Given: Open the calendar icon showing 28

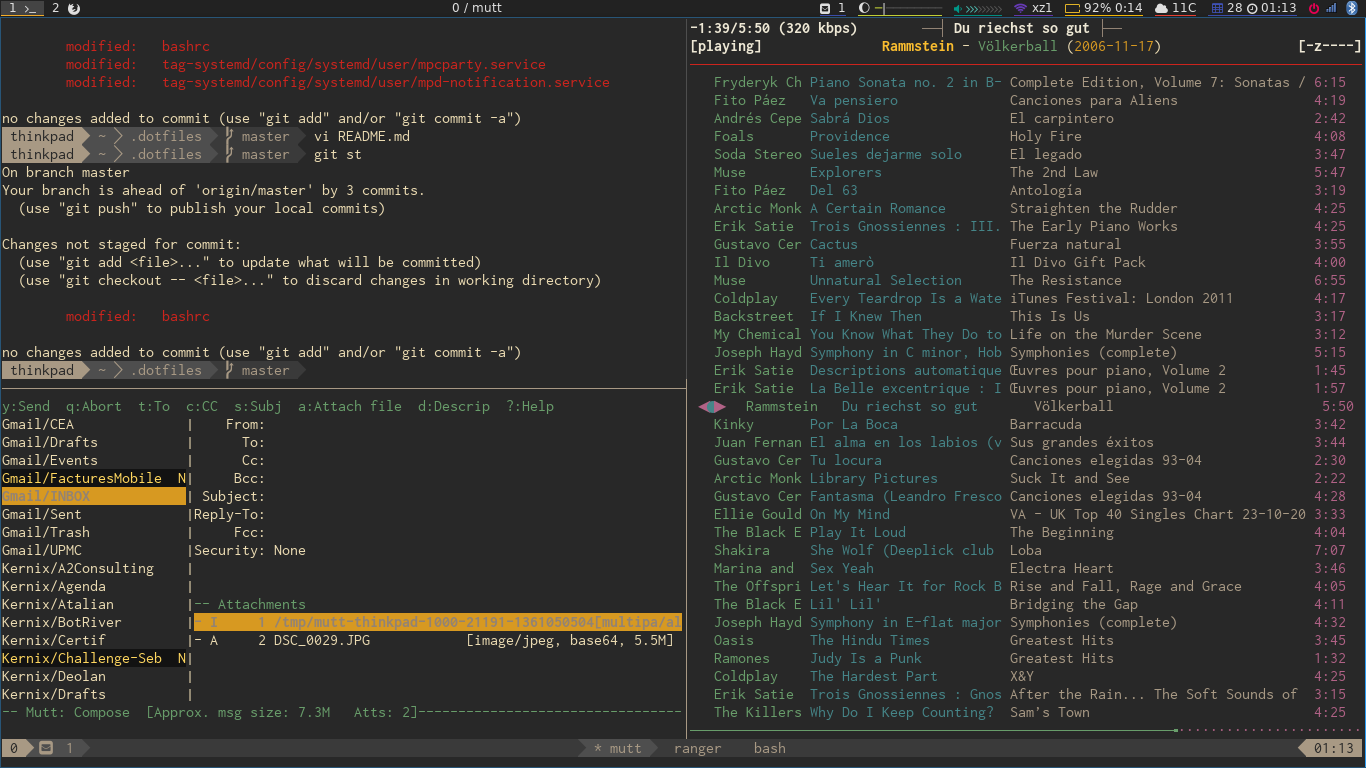Looking at the screenshot, I should pyautogui.click(x=1216, y=8).
